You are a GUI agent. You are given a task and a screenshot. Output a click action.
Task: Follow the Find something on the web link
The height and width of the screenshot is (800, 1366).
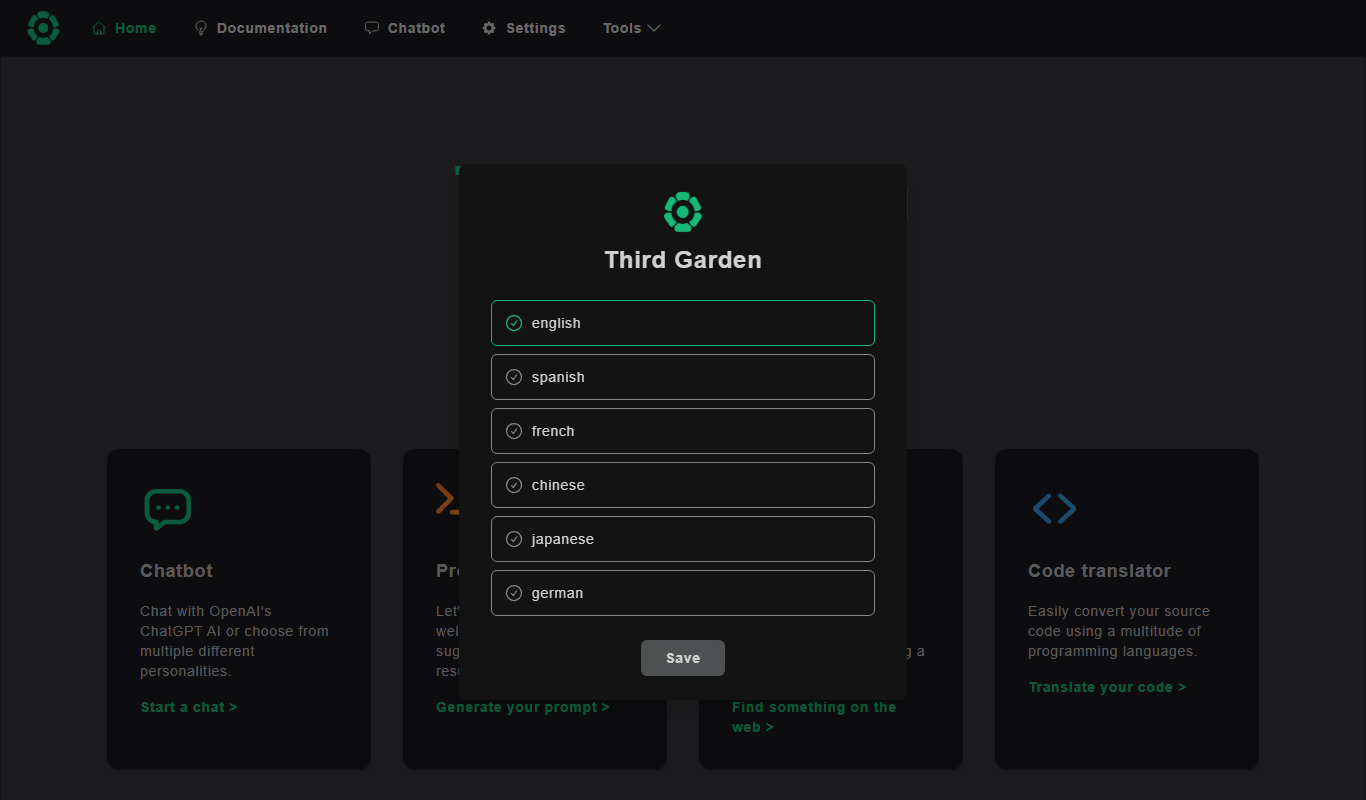814,717
